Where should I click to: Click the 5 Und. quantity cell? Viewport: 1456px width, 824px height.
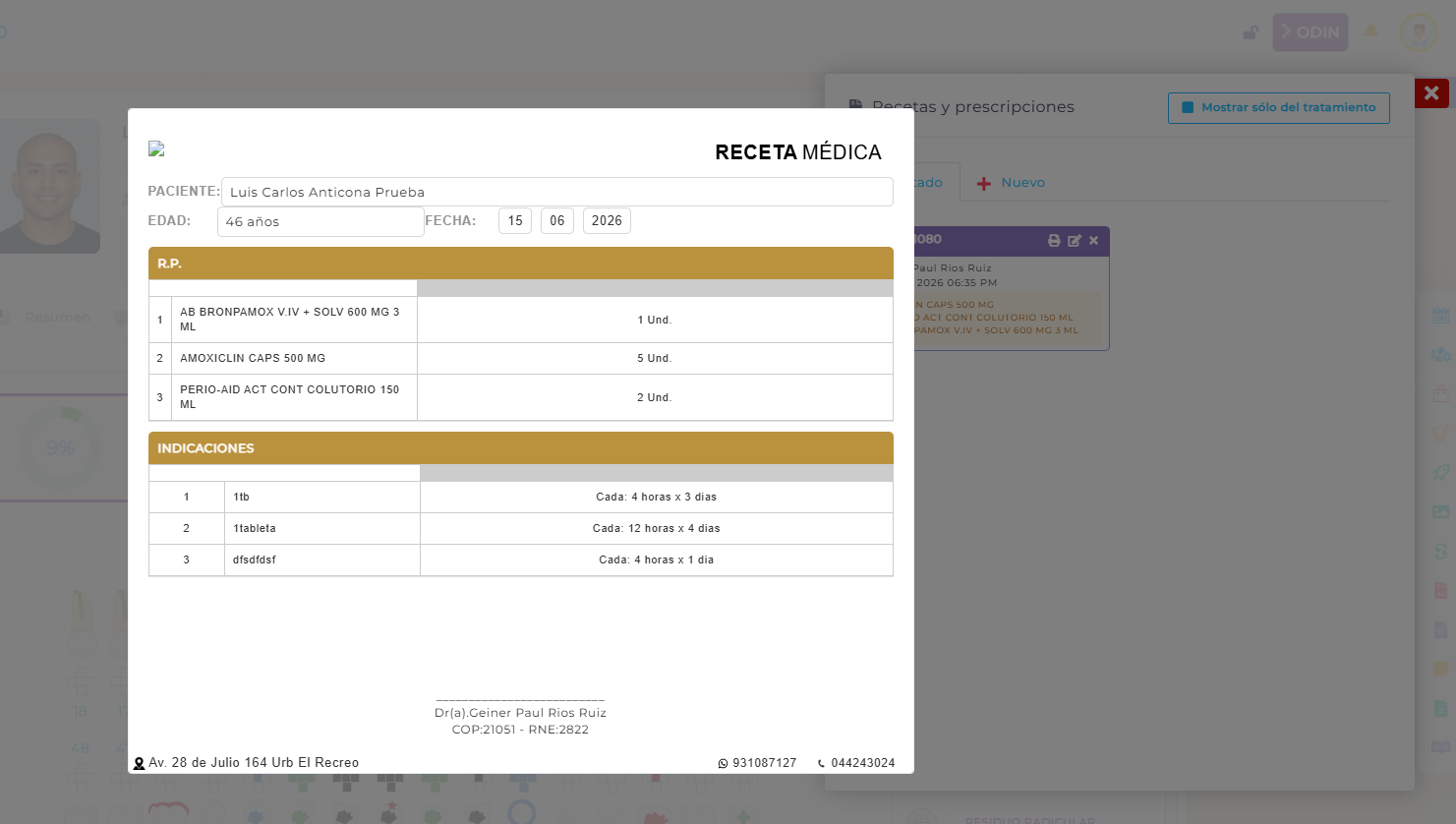tap(655, 359)
